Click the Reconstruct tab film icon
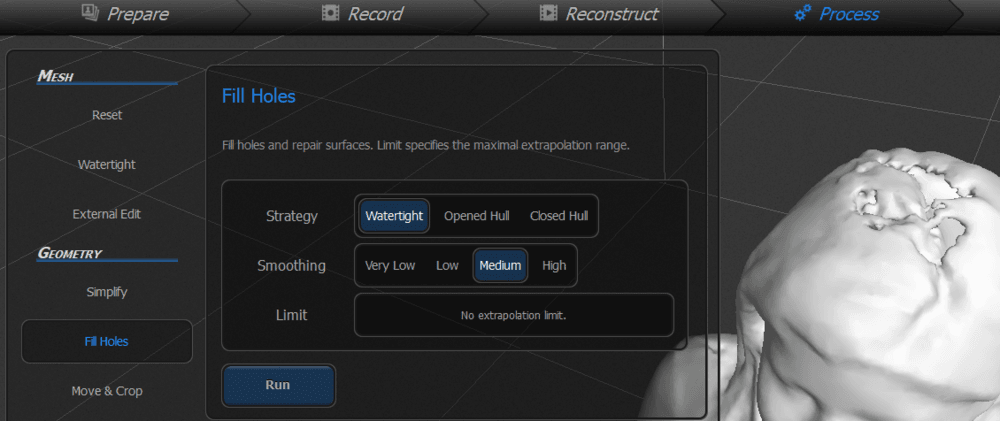 pyautogui.click(x=548, y=13)
